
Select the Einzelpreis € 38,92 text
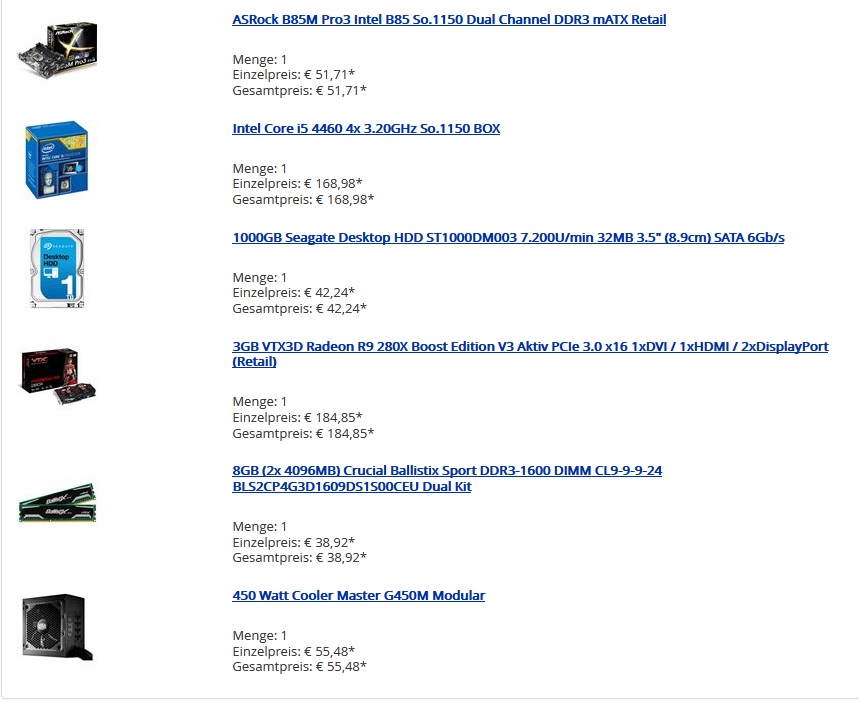(293, 542)
